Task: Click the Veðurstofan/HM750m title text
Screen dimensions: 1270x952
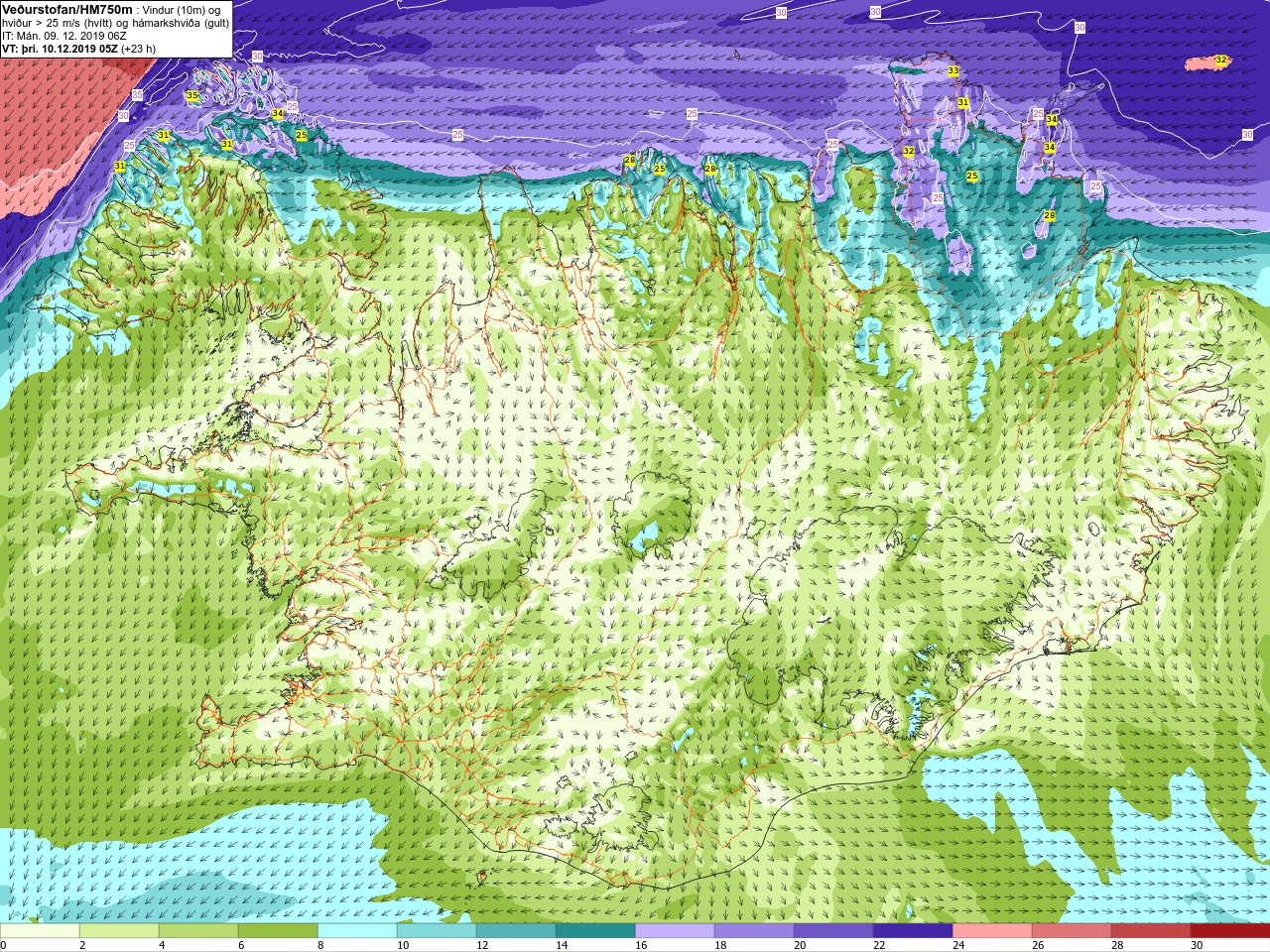Action: click(67, 9)
